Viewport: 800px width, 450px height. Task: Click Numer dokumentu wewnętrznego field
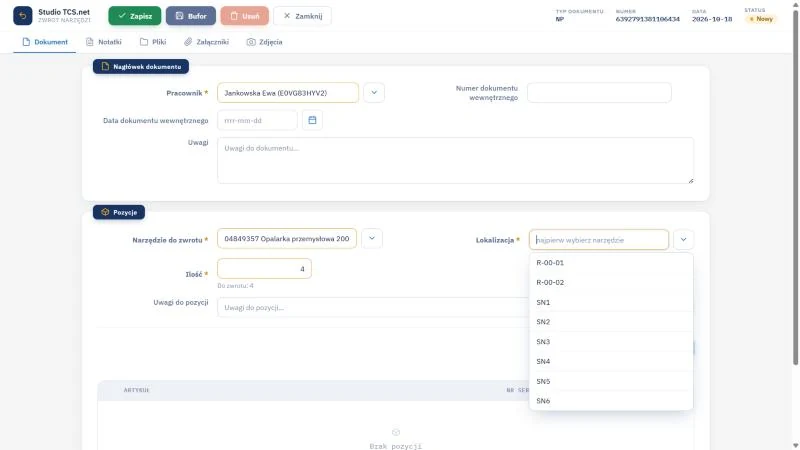(x=599, y=93)
